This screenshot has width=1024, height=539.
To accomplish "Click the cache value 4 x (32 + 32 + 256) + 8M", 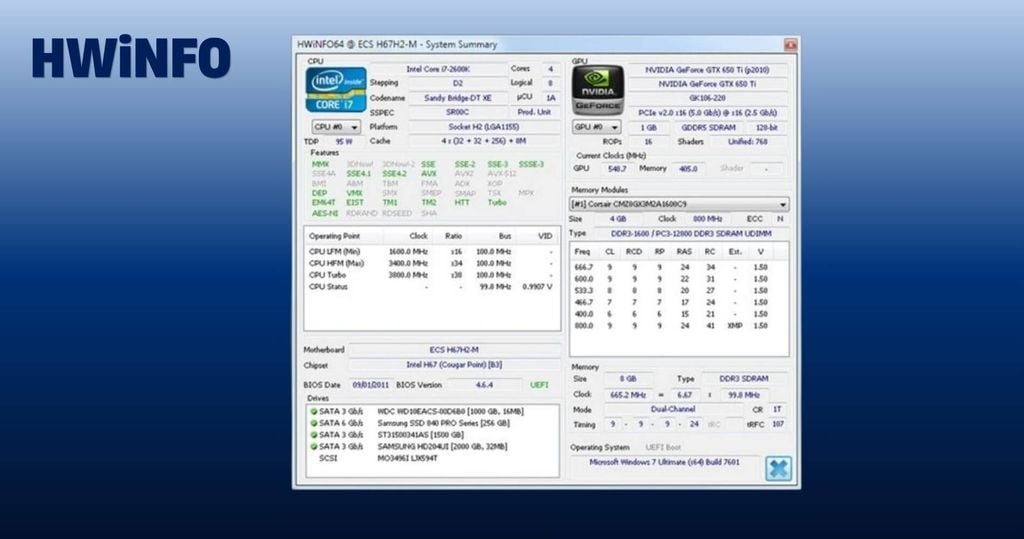I will [x=484, y=141].
